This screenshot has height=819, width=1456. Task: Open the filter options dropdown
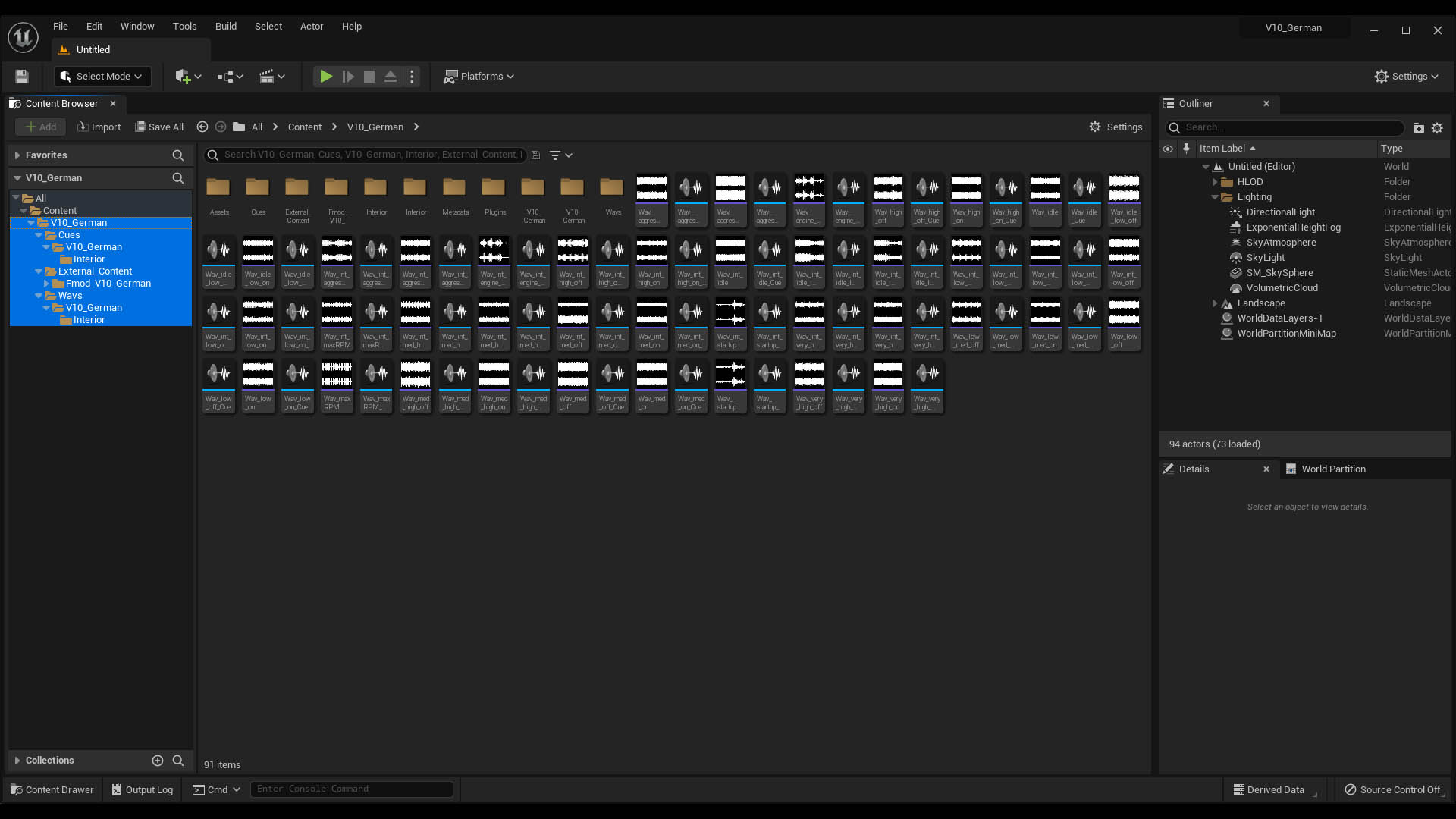tap(560, 155)
